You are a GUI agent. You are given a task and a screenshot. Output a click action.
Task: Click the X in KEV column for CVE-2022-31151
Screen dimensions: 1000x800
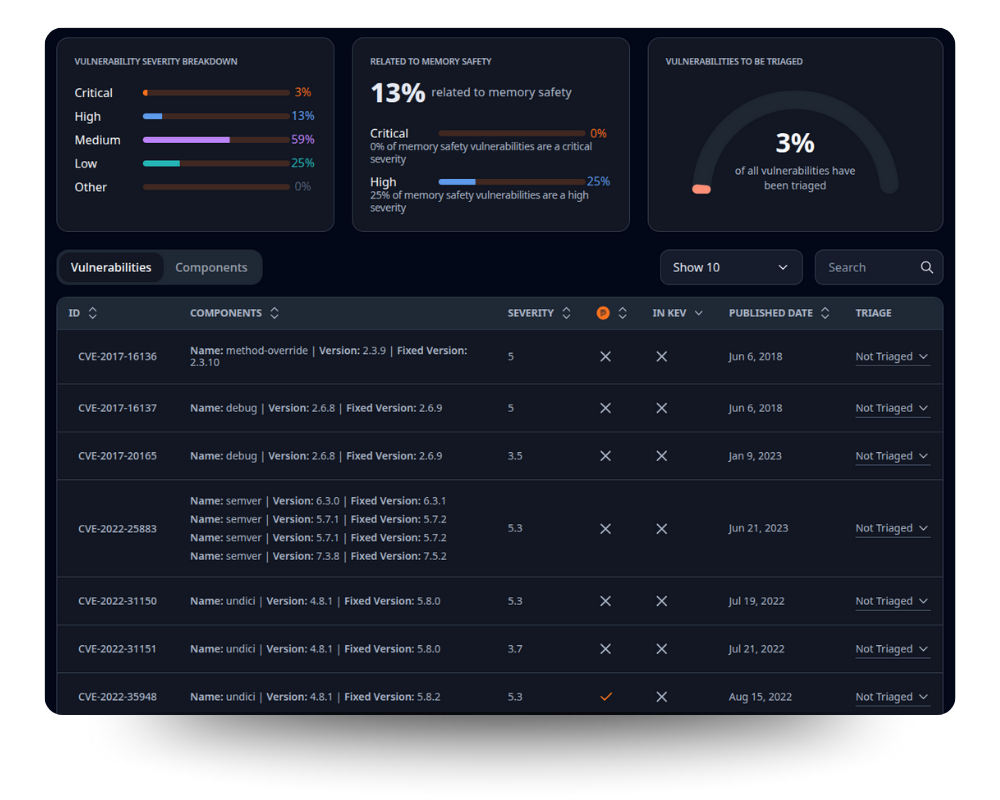(x=661, y=648)
